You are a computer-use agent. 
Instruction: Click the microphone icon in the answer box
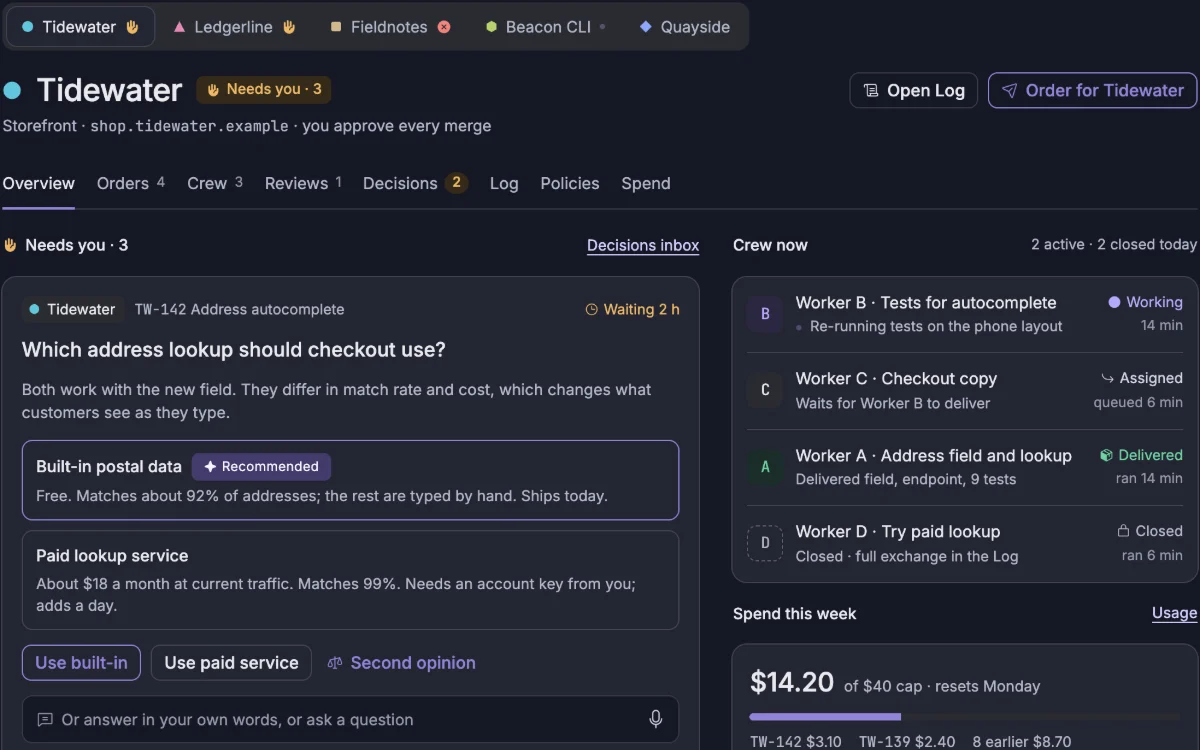[656, 719]
